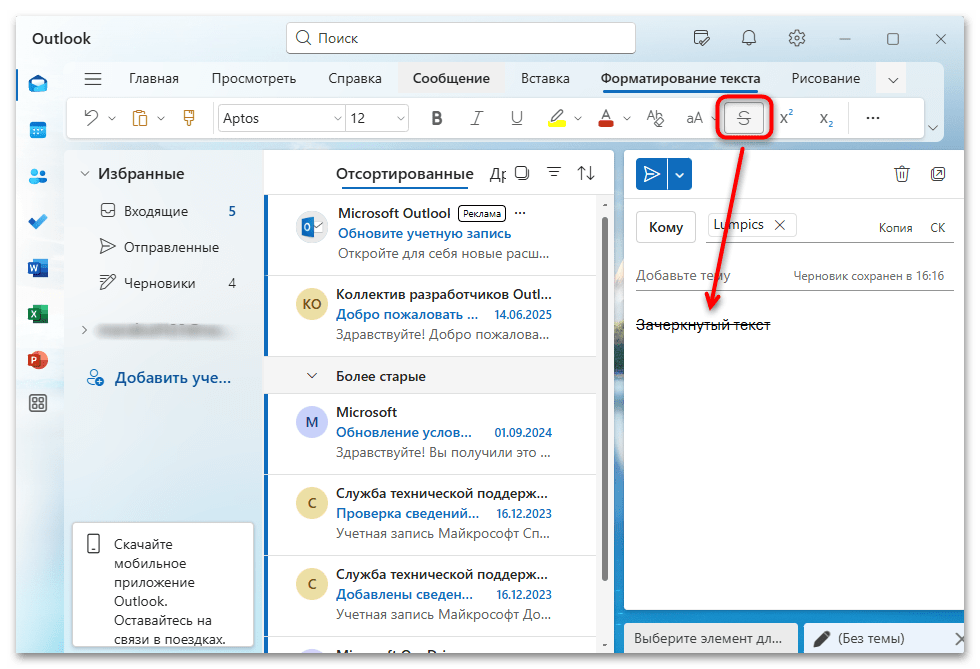980x669 pixels.
Task: Switch to the Просмотреть tab
Action: [x=254, y=79]
